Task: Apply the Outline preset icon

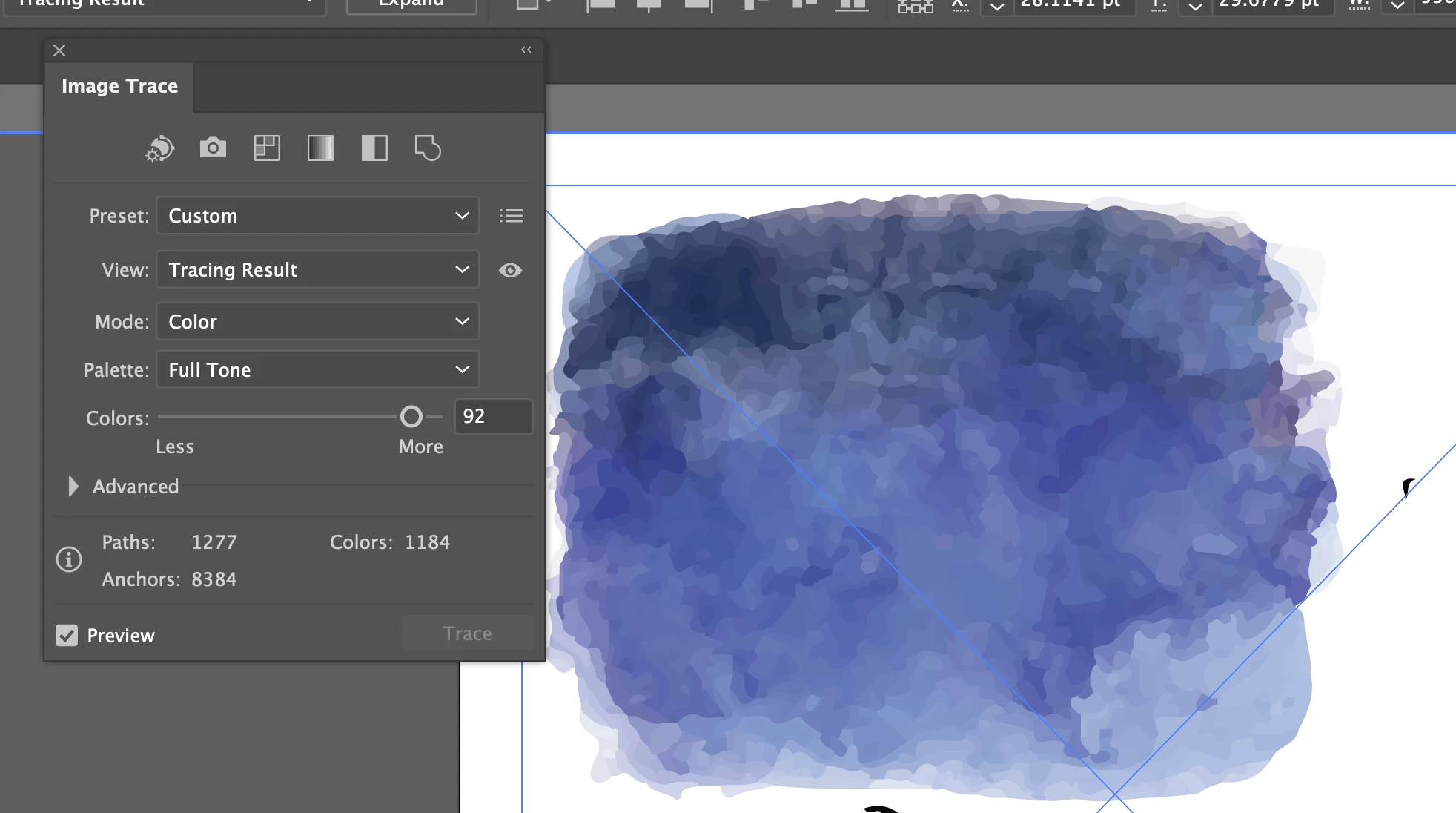Action: click(x=428, y=148)
